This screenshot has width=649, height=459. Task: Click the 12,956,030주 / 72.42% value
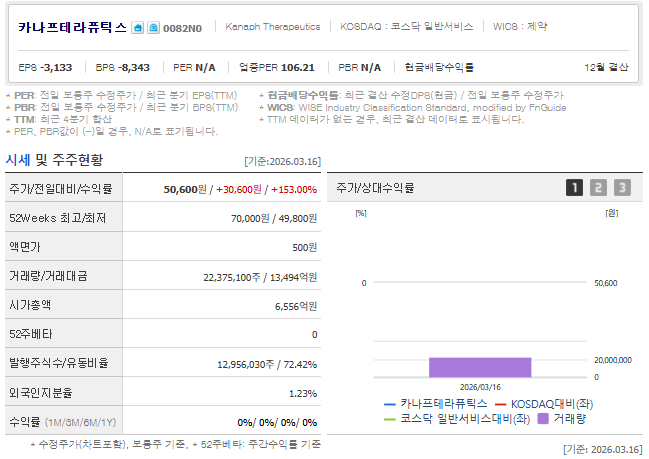tap(267, 364)
